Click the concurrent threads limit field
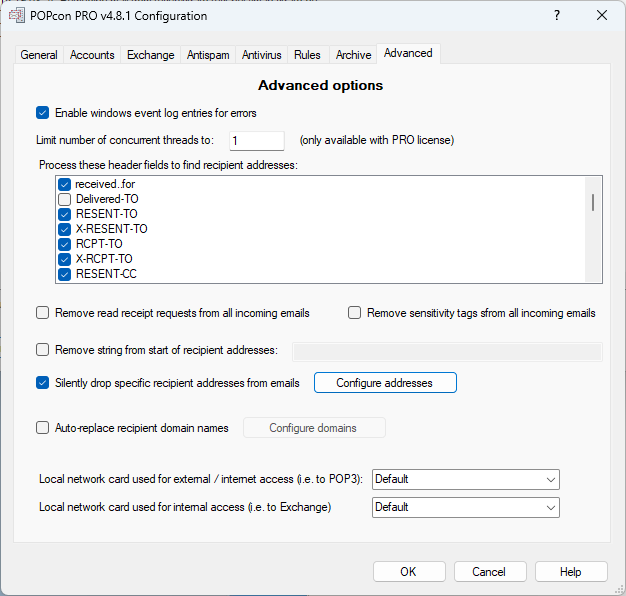 coord(257,141)
